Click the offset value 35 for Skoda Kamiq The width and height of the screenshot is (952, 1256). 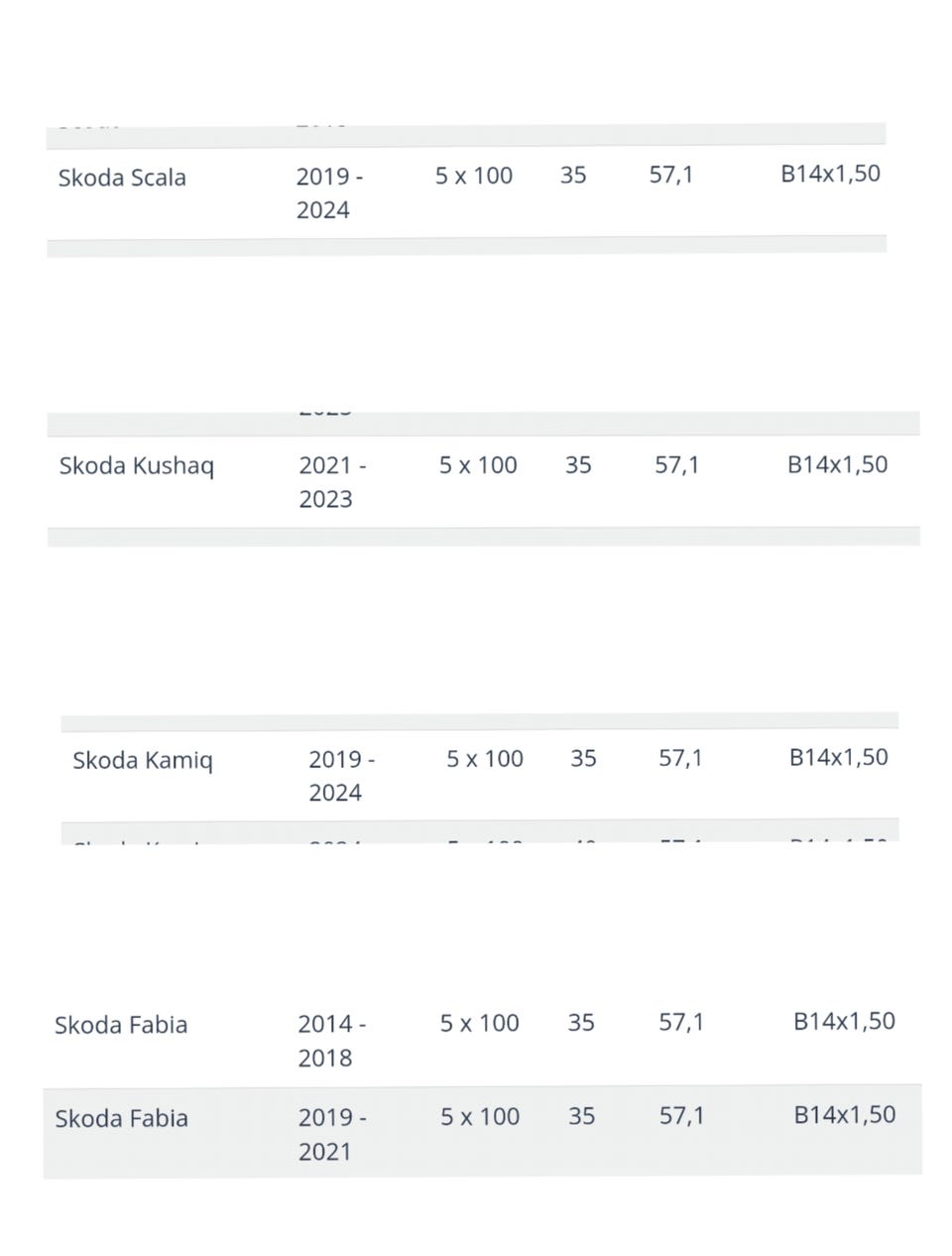[x=583, y=759]
